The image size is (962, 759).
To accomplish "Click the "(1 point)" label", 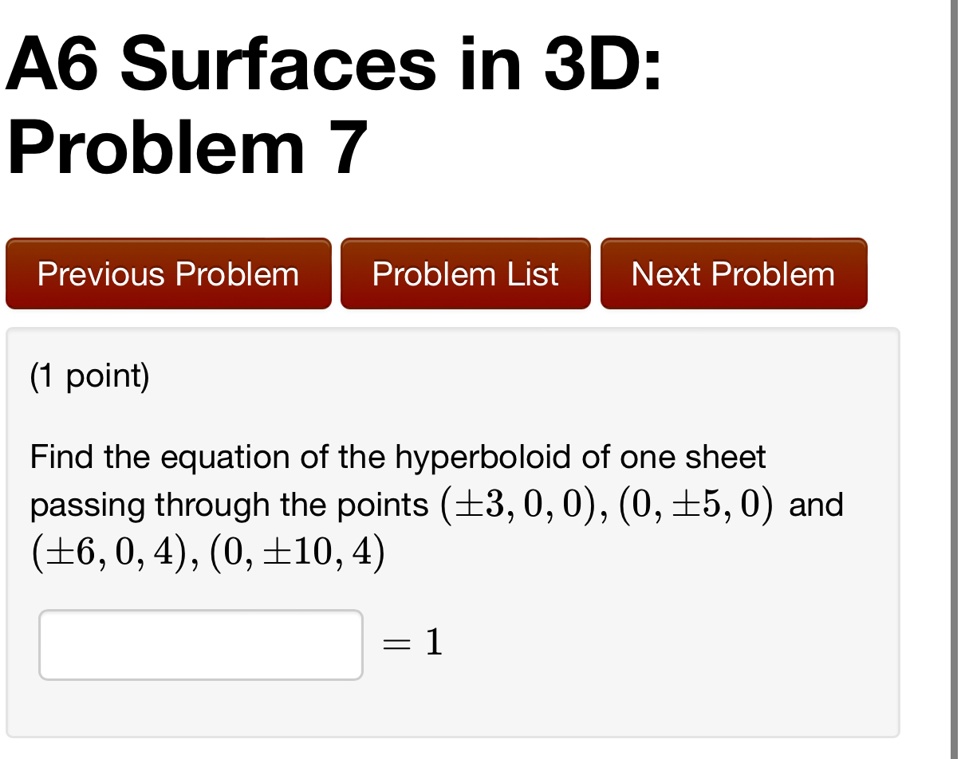I will [x=90, y=376].
